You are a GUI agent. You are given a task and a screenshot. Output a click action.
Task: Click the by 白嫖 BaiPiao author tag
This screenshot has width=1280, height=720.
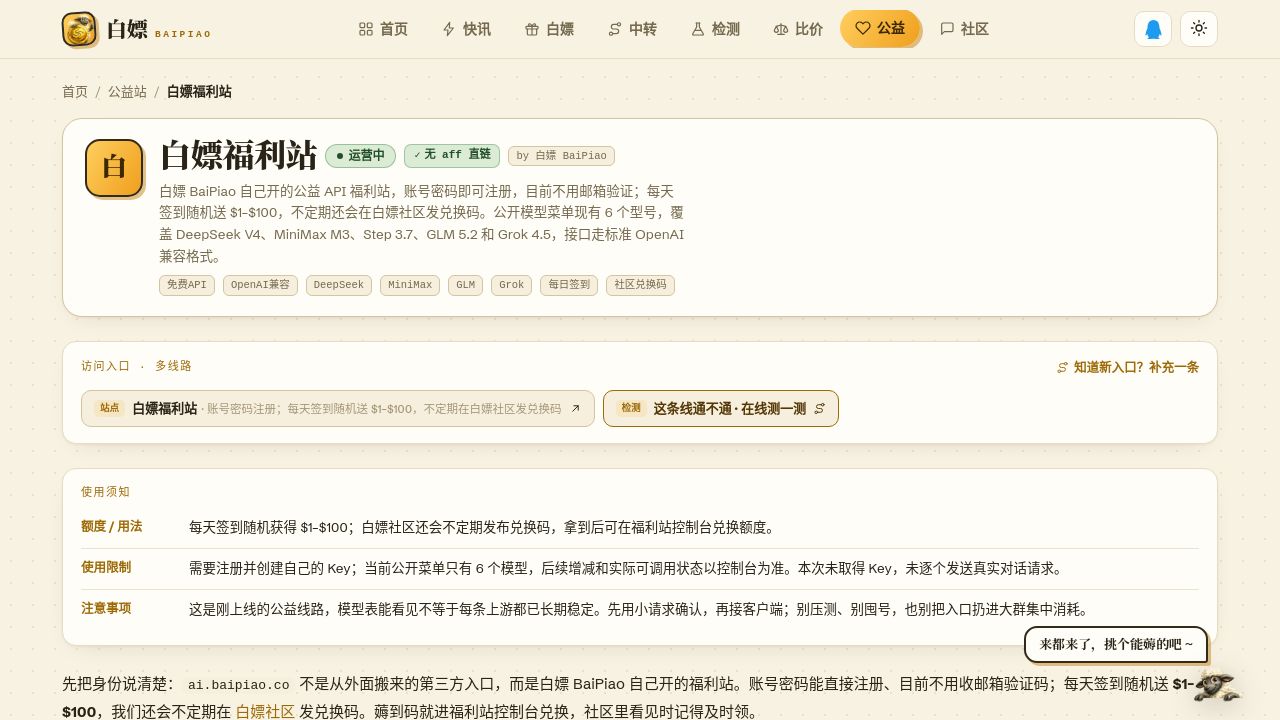point(561,156)
